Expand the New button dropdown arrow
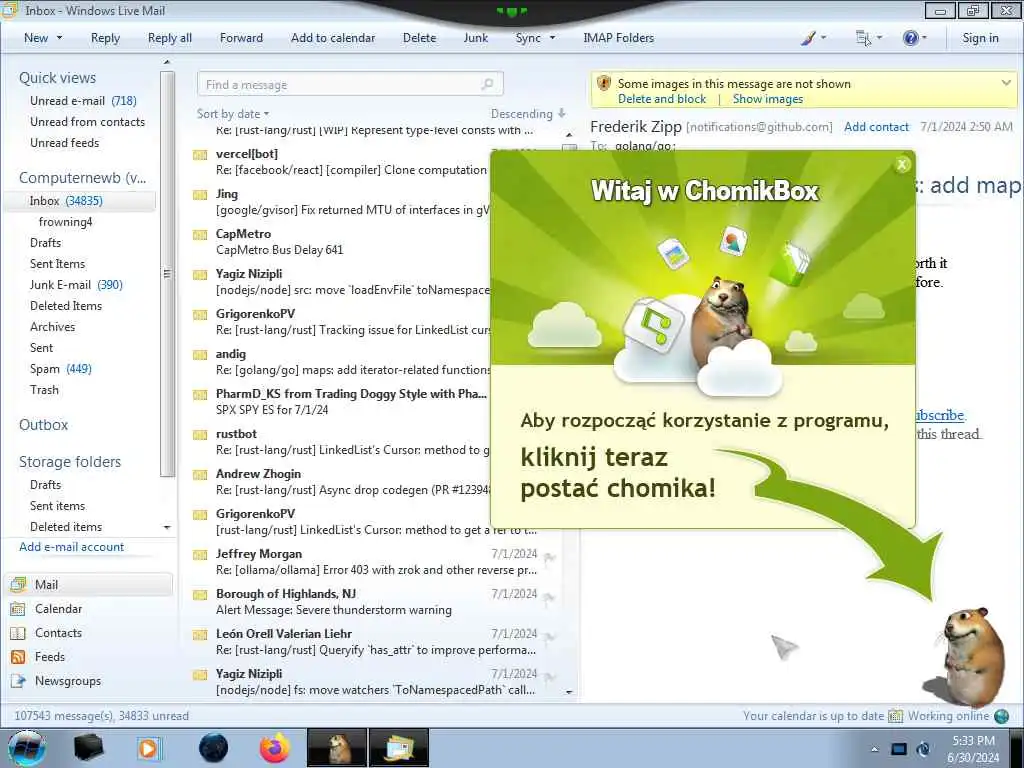 59,38
